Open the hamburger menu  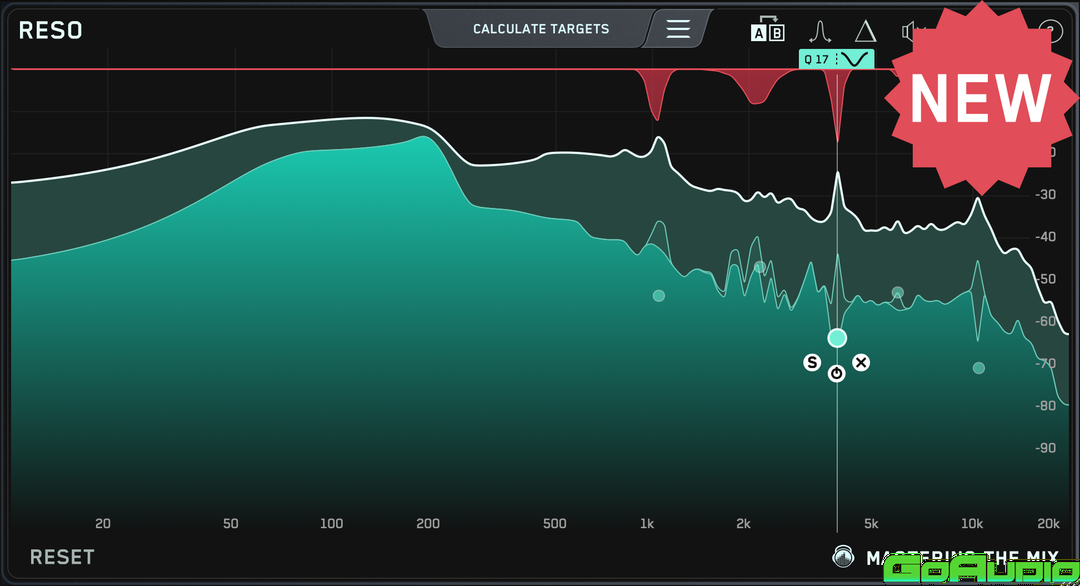(x=678, y=29)
